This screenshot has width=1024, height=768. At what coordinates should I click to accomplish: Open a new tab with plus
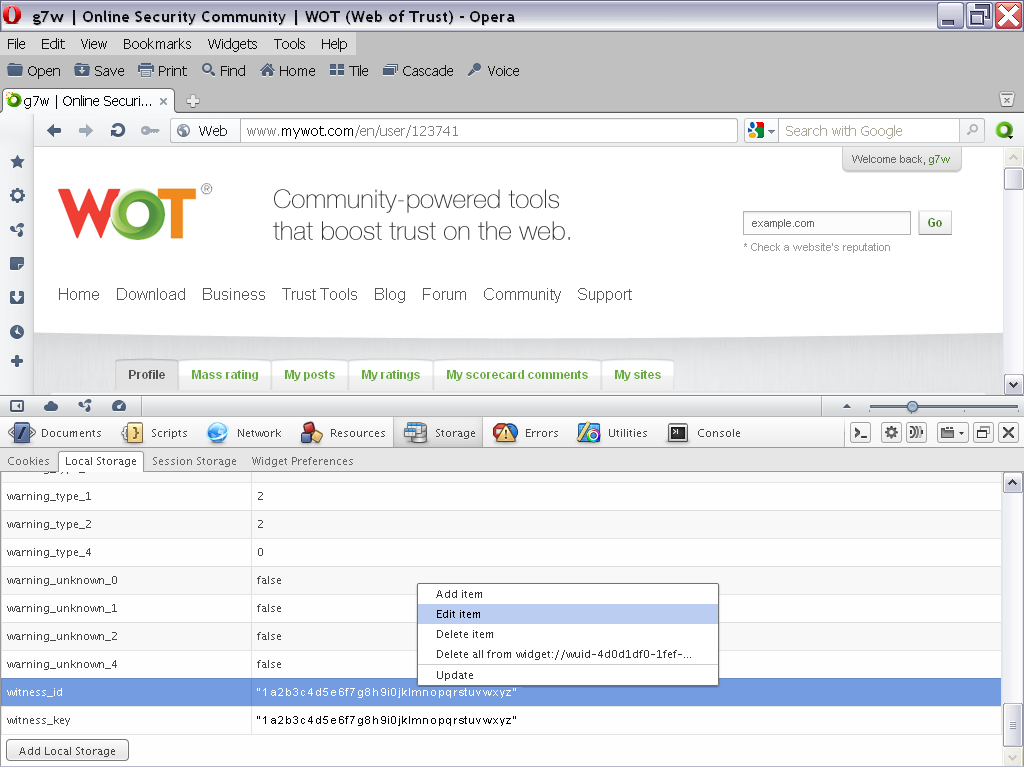click(x=193, y=101)
